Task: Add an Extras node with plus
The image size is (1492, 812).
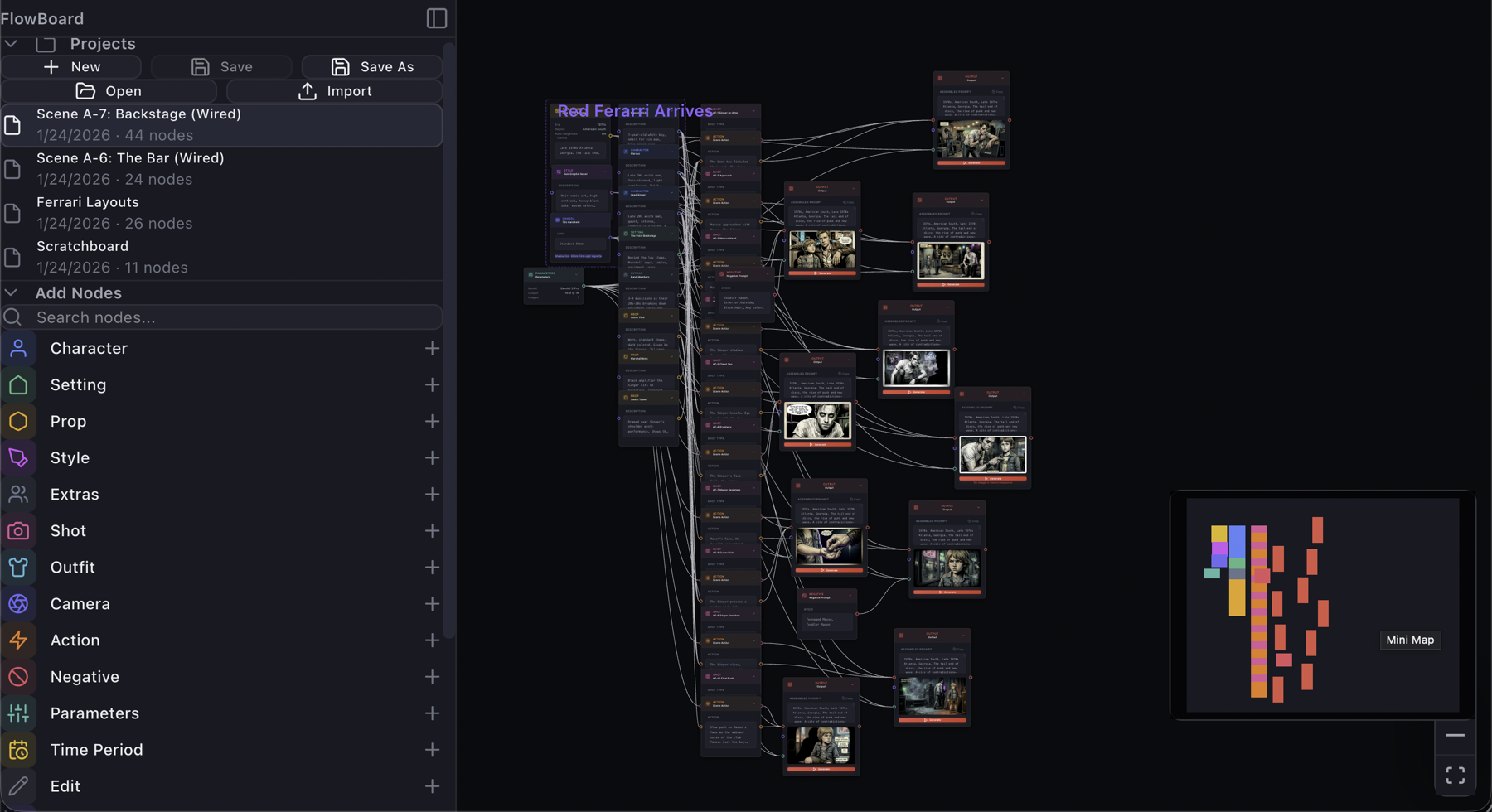Action: click(432, 495)
